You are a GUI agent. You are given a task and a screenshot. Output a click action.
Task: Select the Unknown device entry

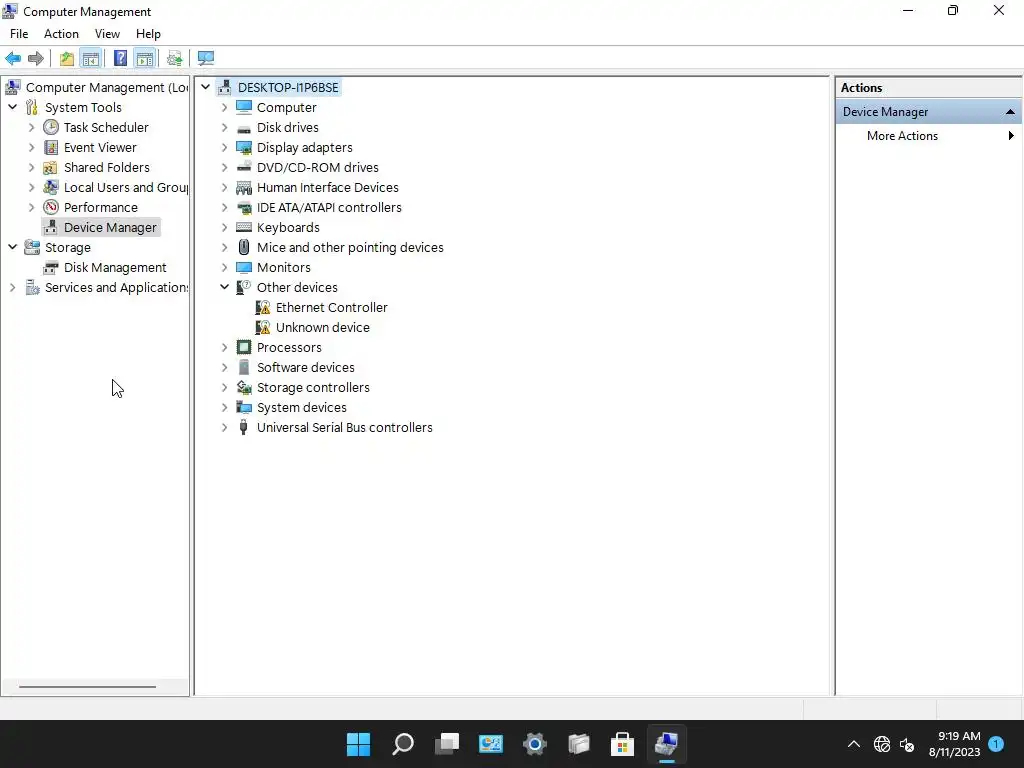[323, 328]
